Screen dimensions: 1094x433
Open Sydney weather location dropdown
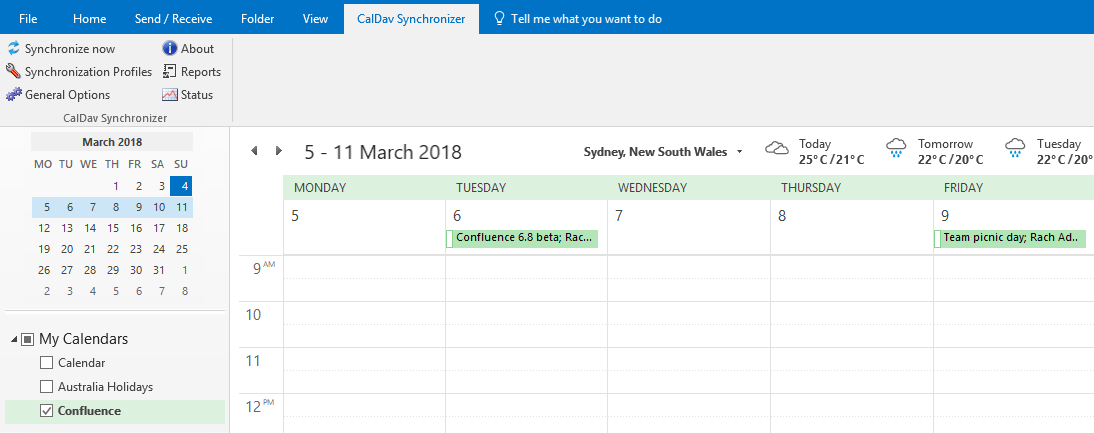point(740,152)
